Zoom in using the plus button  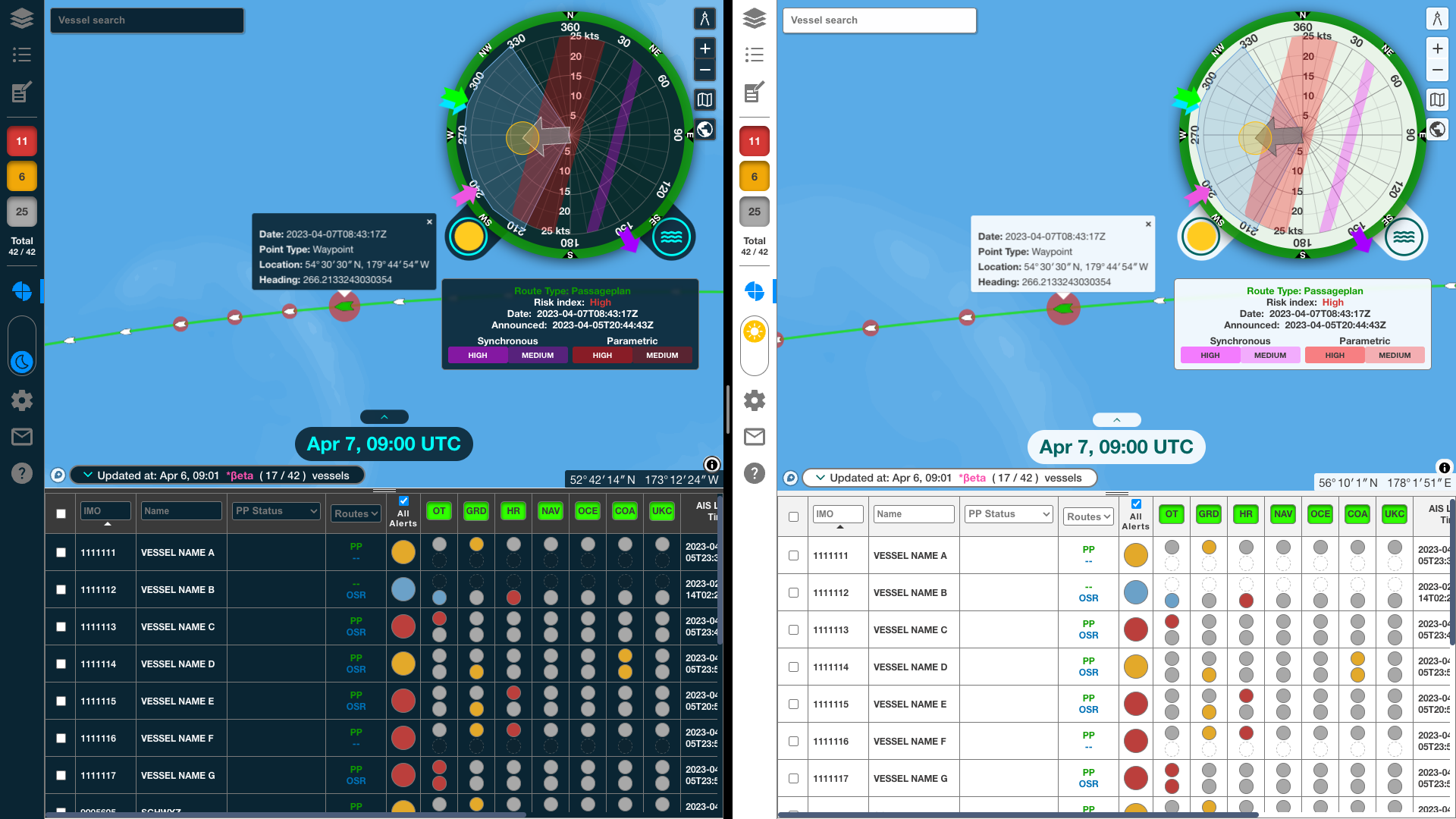click(x=704, y=49)
